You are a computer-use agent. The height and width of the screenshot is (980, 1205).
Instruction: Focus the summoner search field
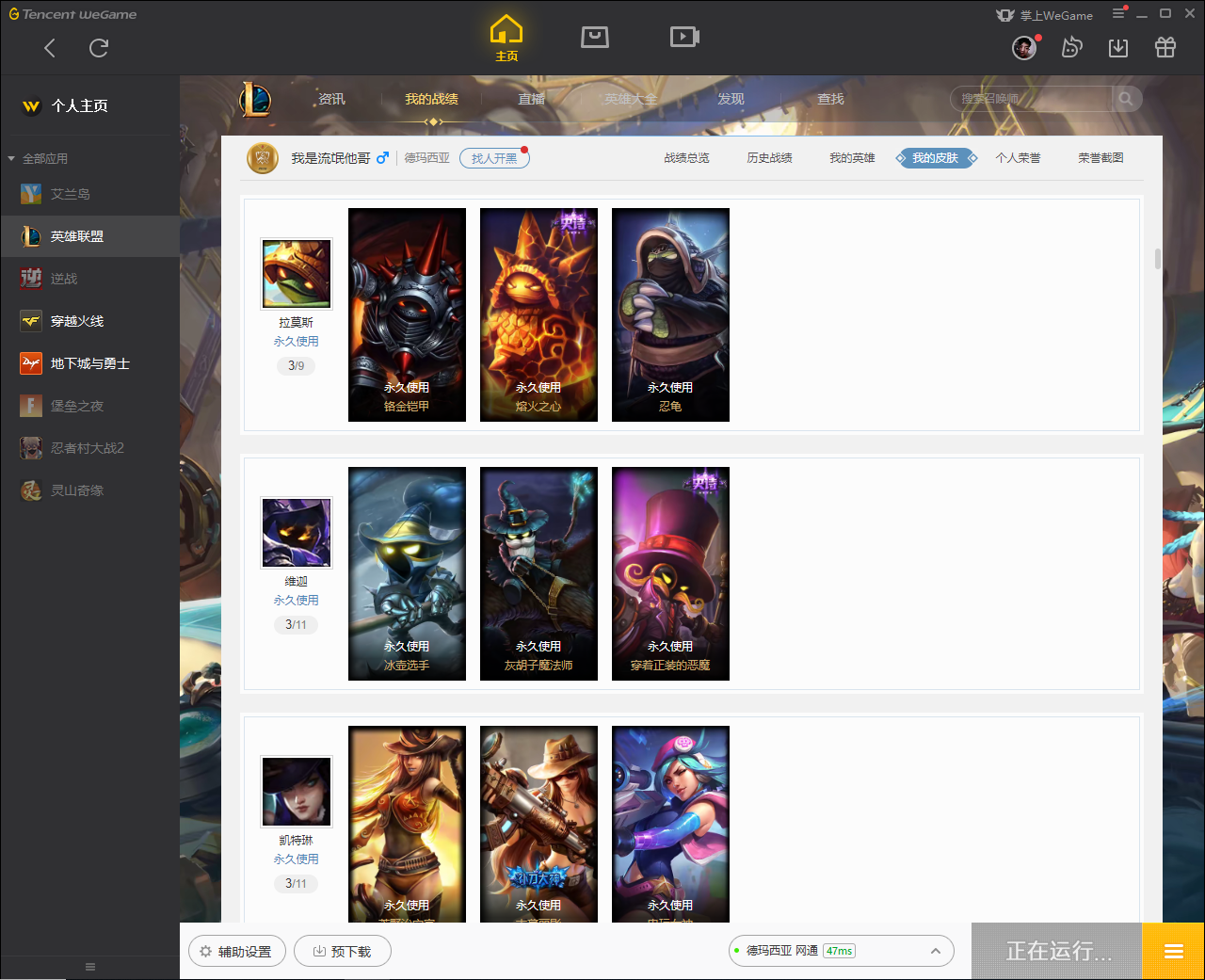pyautogui.click(x=1032, y=99)
